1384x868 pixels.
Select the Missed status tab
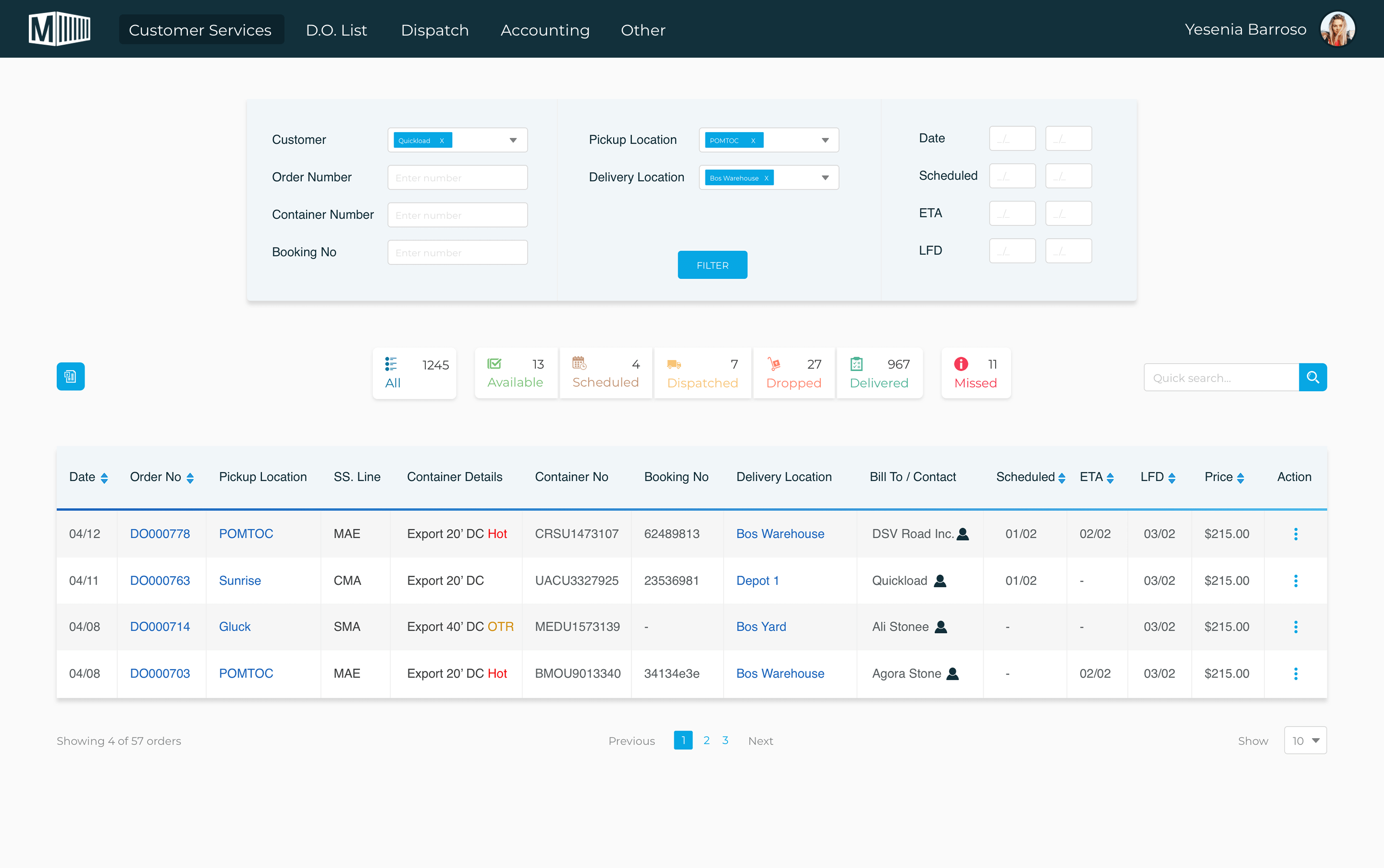click(975, 373)
